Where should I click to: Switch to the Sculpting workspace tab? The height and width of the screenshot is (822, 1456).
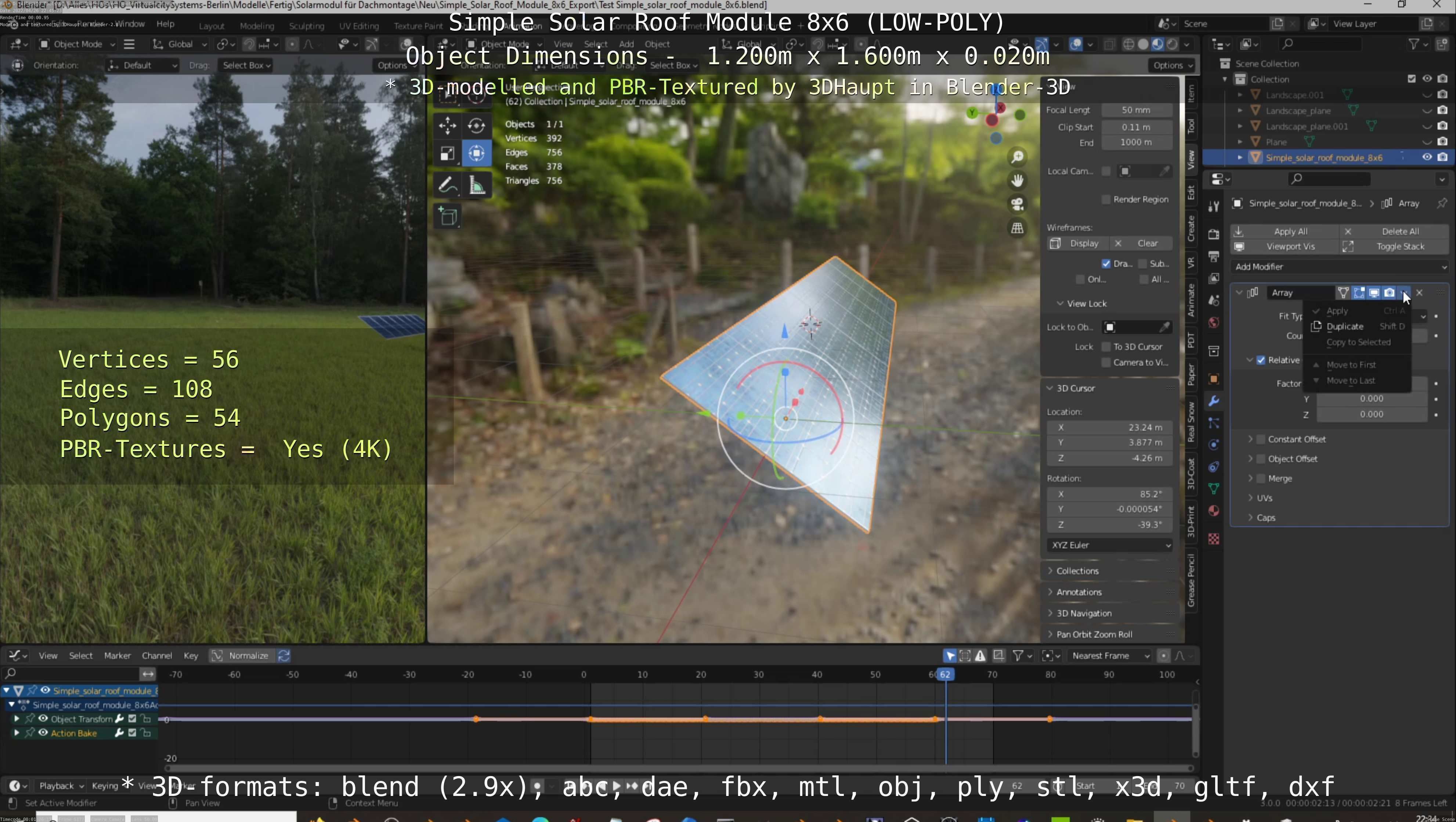pos(306,26)
